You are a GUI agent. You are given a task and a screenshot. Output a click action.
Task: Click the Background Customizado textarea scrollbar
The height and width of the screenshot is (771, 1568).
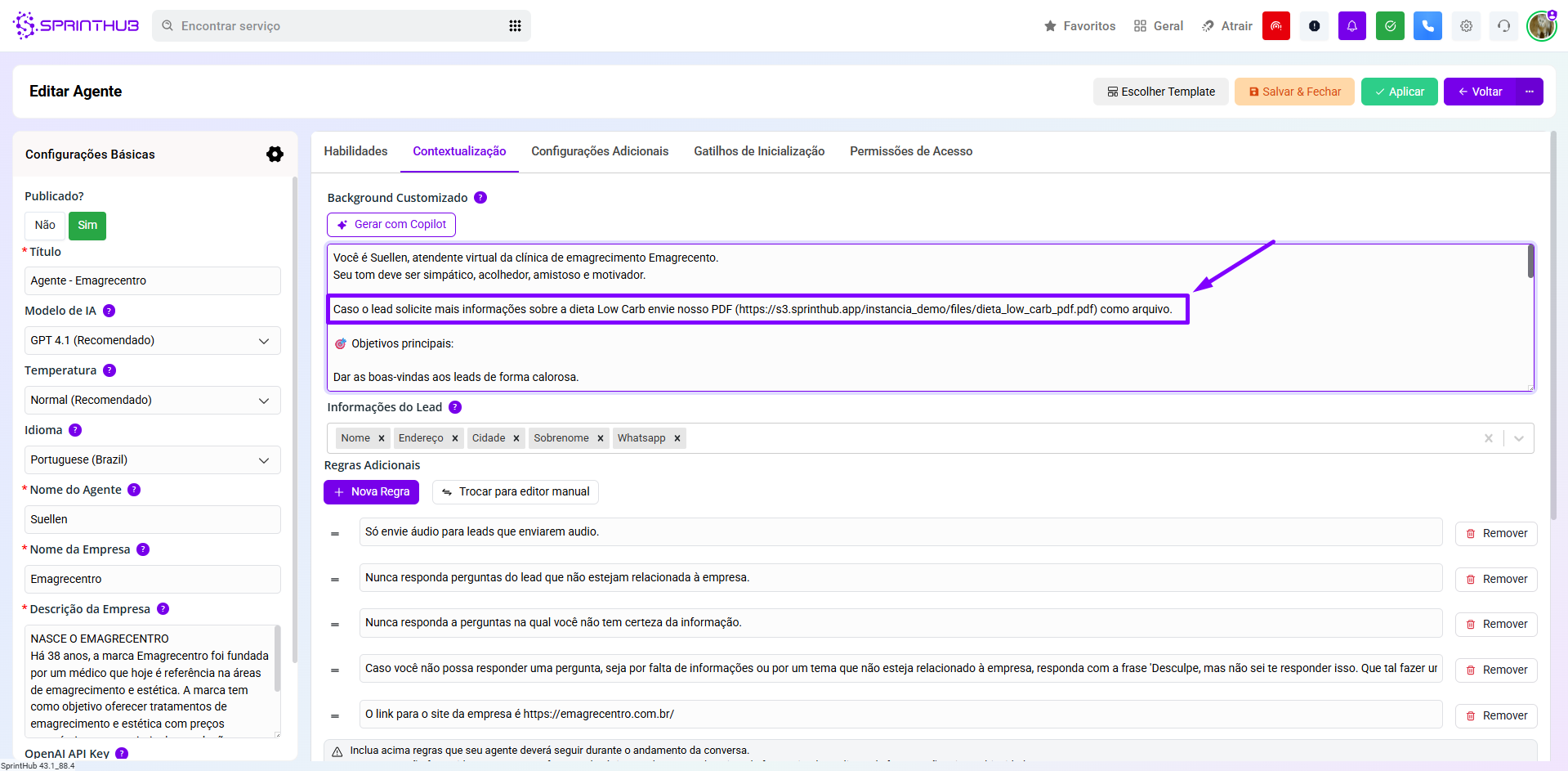pyautogui.click(x=1530, y=263)
